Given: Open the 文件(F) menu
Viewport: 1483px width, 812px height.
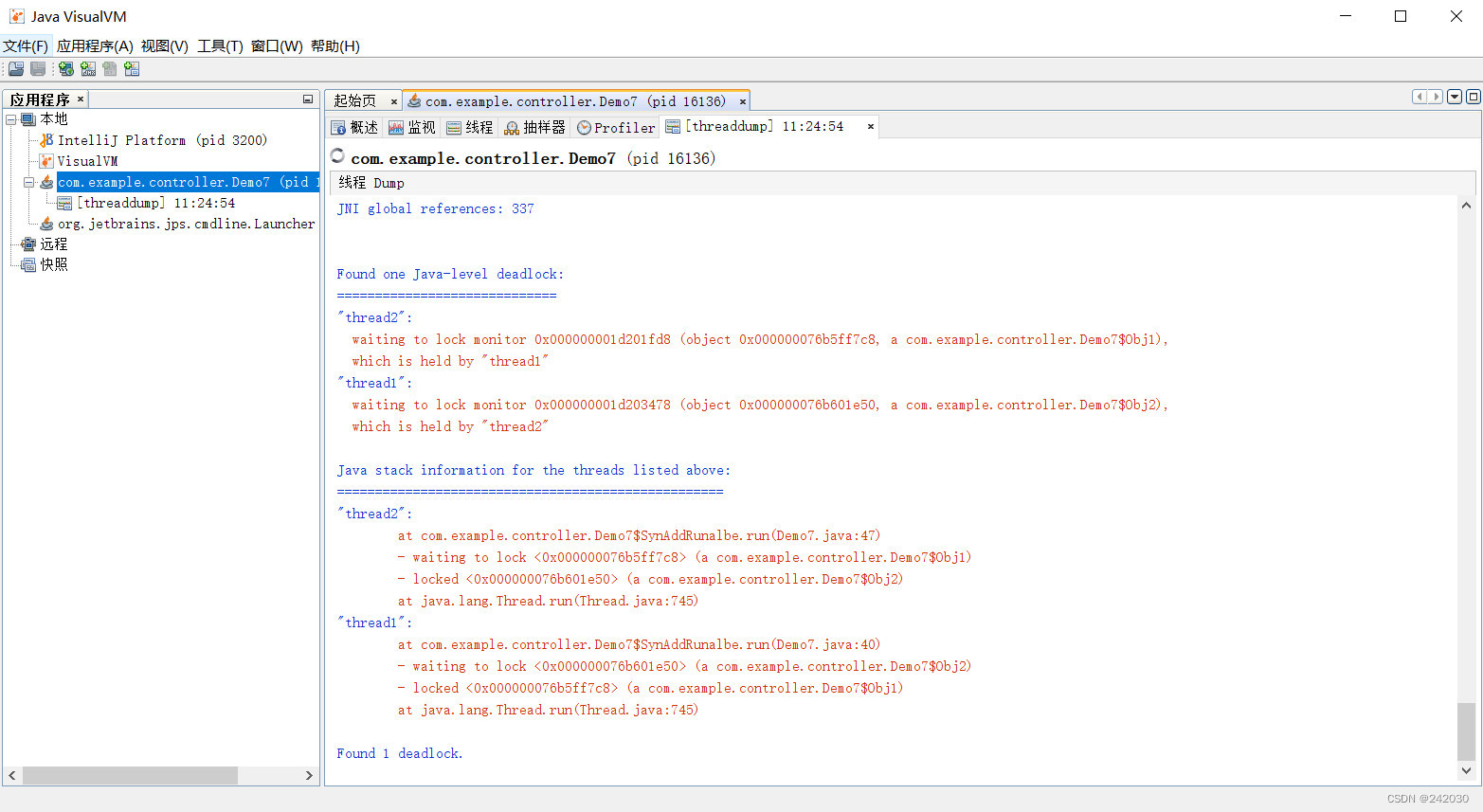Looking at the screenshot, I should coord(26,46).
